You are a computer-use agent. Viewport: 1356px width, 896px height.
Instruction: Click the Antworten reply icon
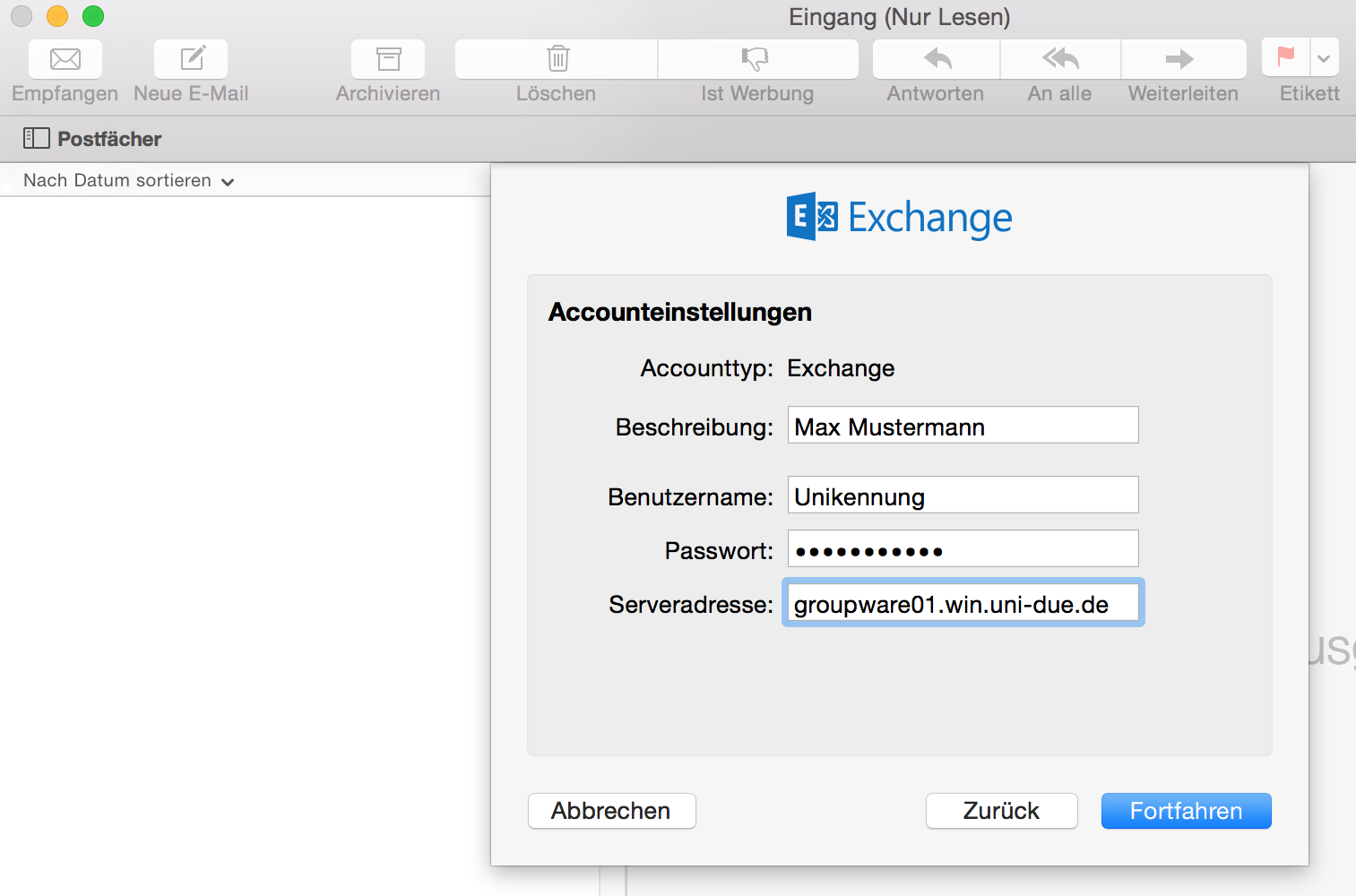click(935, 59)
